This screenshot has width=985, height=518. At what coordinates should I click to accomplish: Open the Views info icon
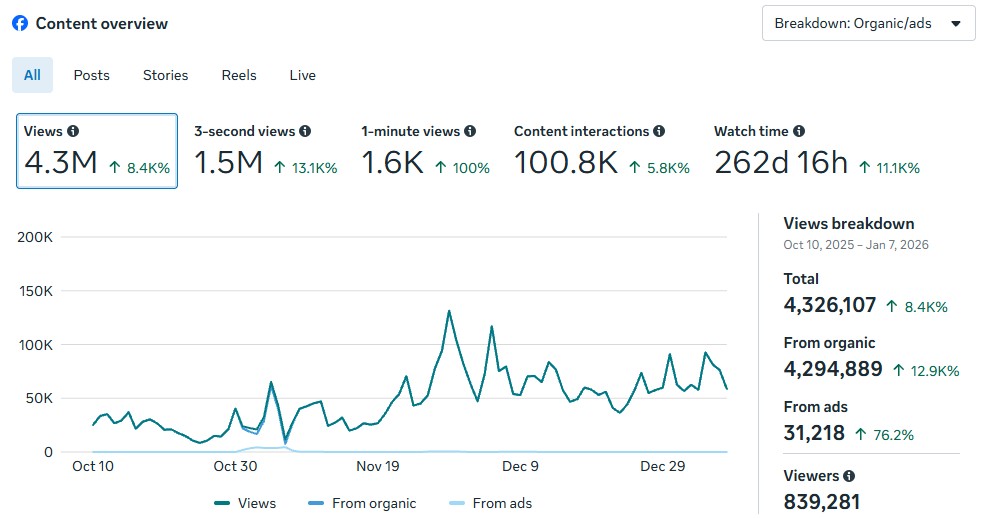pyautogui.click(x=73, y=131)
